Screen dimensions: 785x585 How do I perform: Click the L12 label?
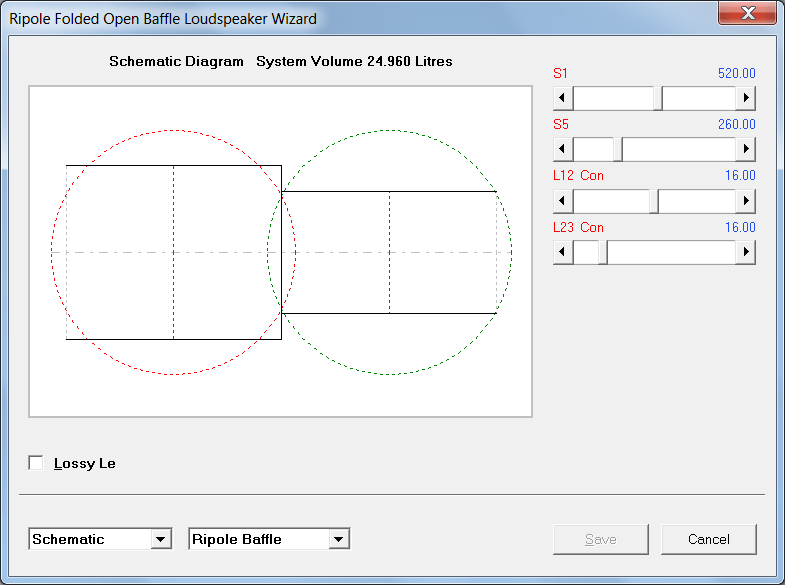point(563,176)
